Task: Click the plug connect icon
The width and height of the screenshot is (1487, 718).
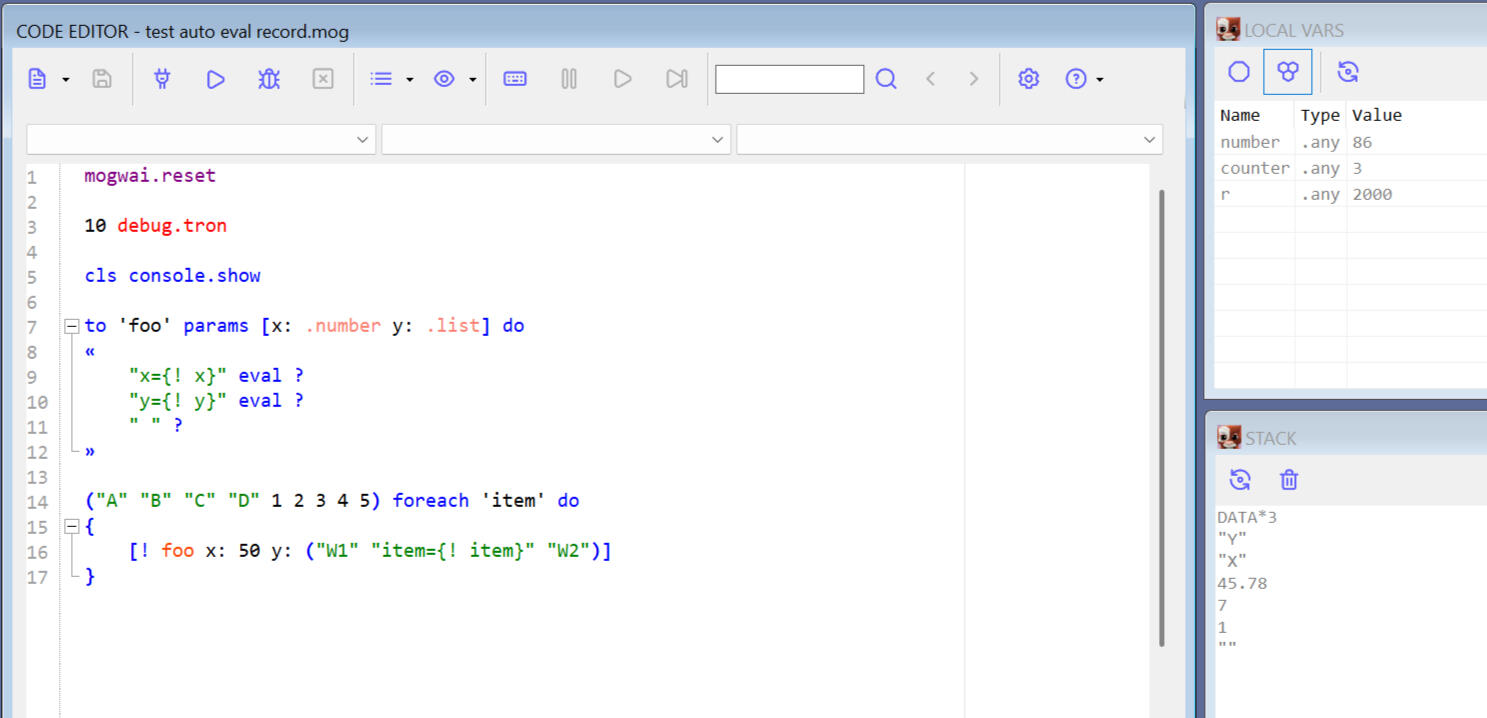Action: click(162, 79)
